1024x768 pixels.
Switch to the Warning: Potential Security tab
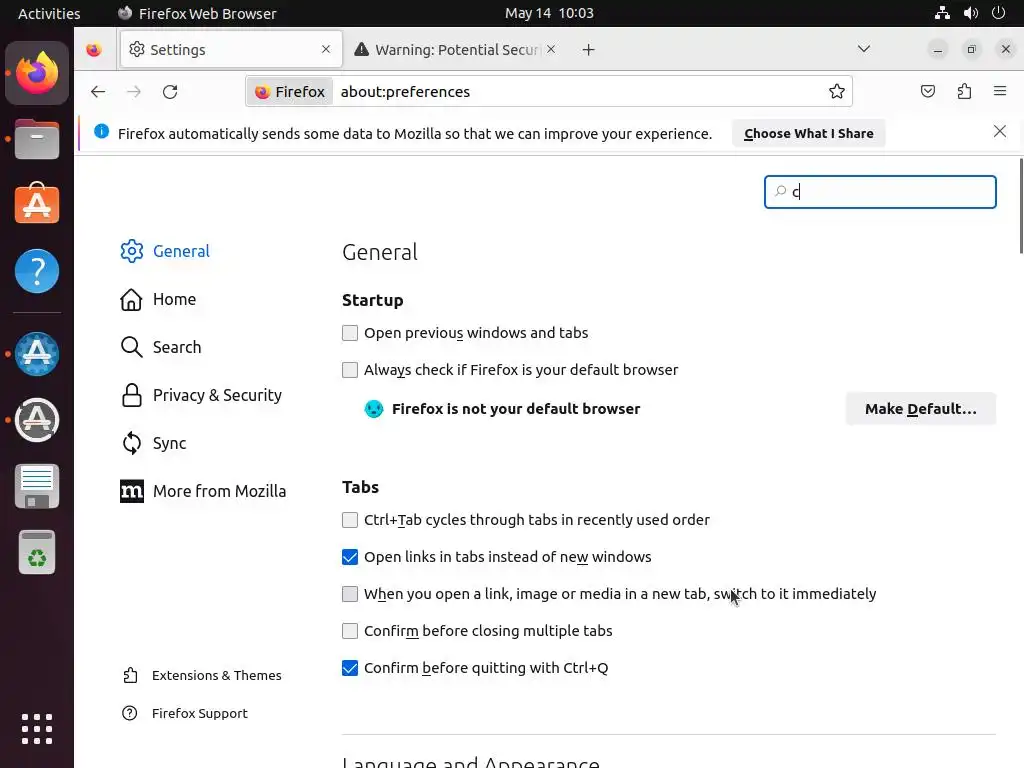point(456,50)
